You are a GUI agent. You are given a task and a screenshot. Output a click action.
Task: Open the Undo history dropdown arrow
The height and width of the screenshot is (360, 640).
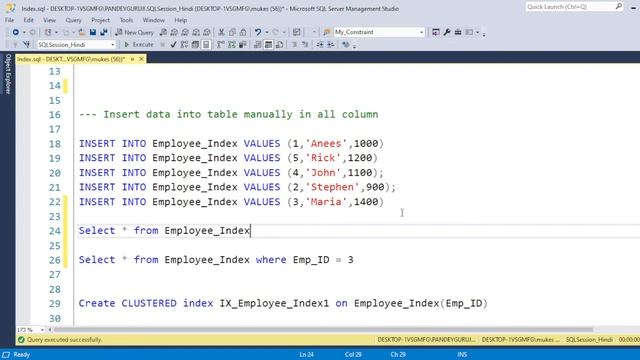pos(267,32)
